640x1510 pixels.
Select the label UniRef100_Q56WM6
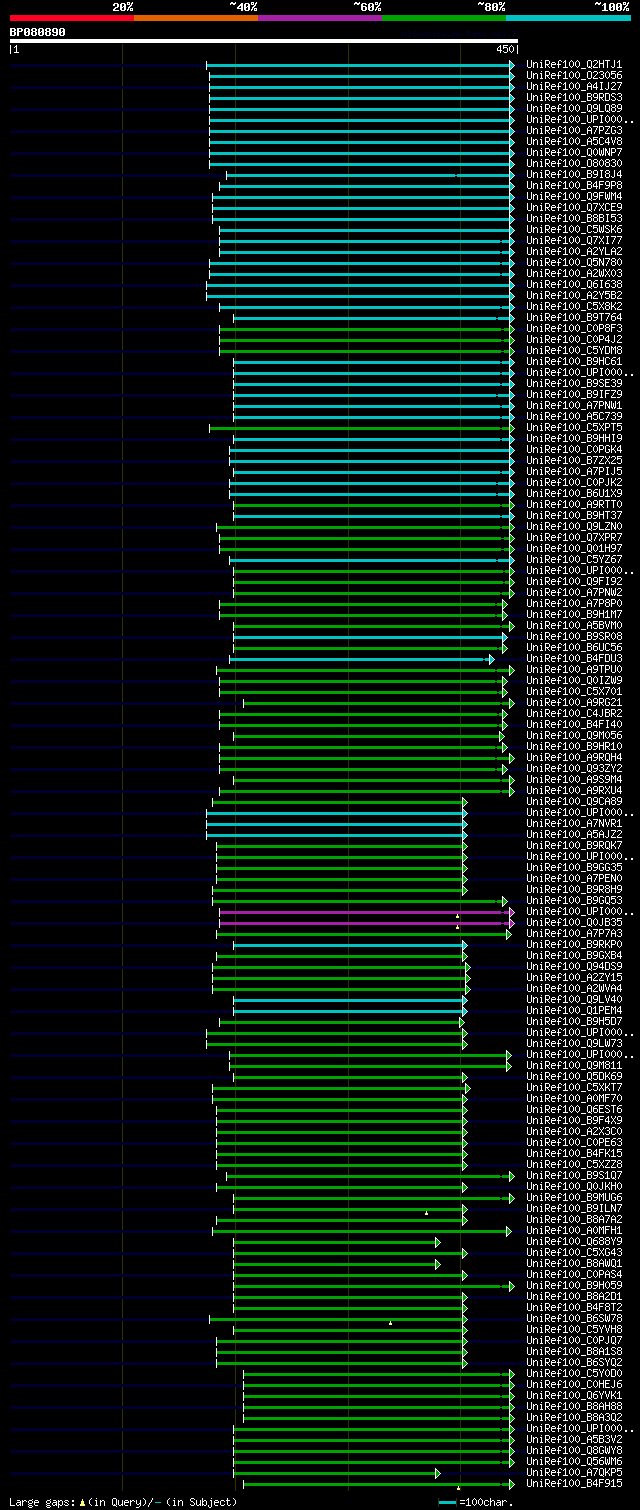[x=574, y=1462]
